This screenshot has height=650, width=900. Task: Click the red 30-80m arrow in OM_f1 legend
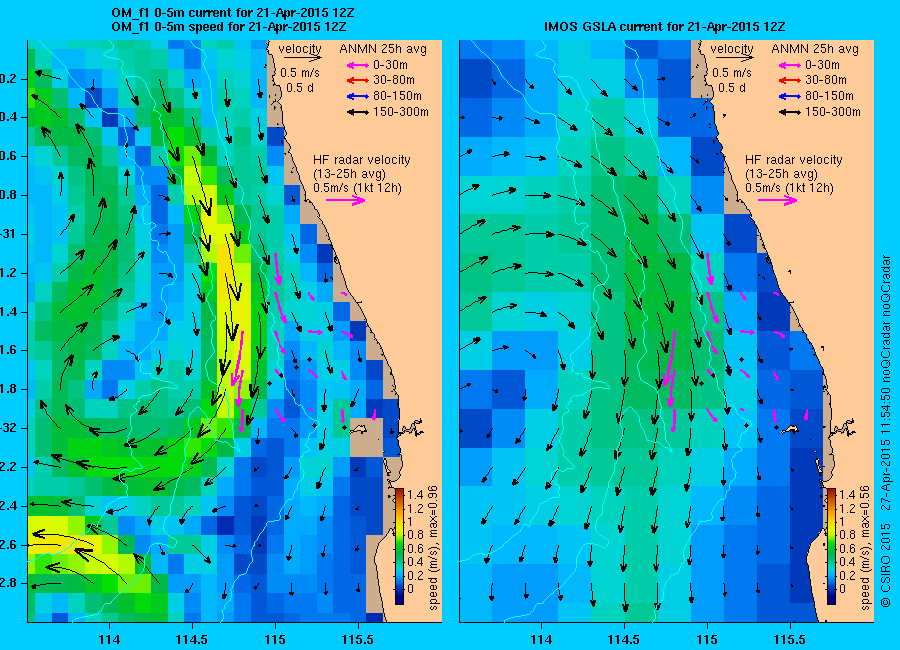(358, 81)
